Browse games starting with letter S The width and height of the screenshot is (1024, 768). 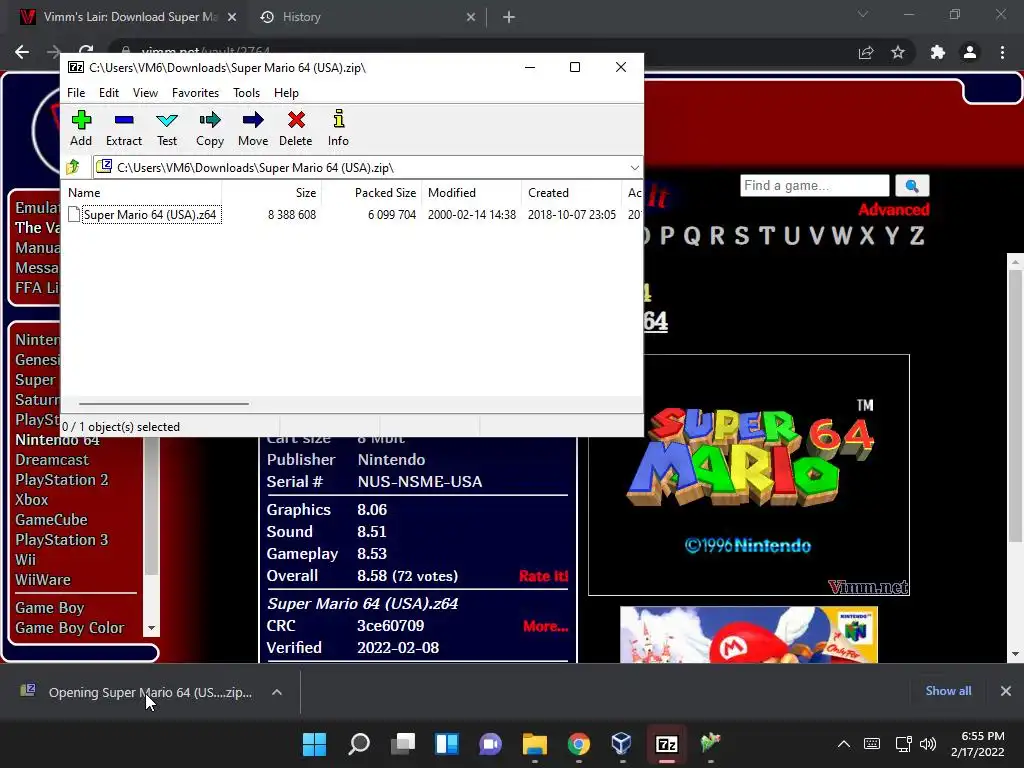(741, 235)
